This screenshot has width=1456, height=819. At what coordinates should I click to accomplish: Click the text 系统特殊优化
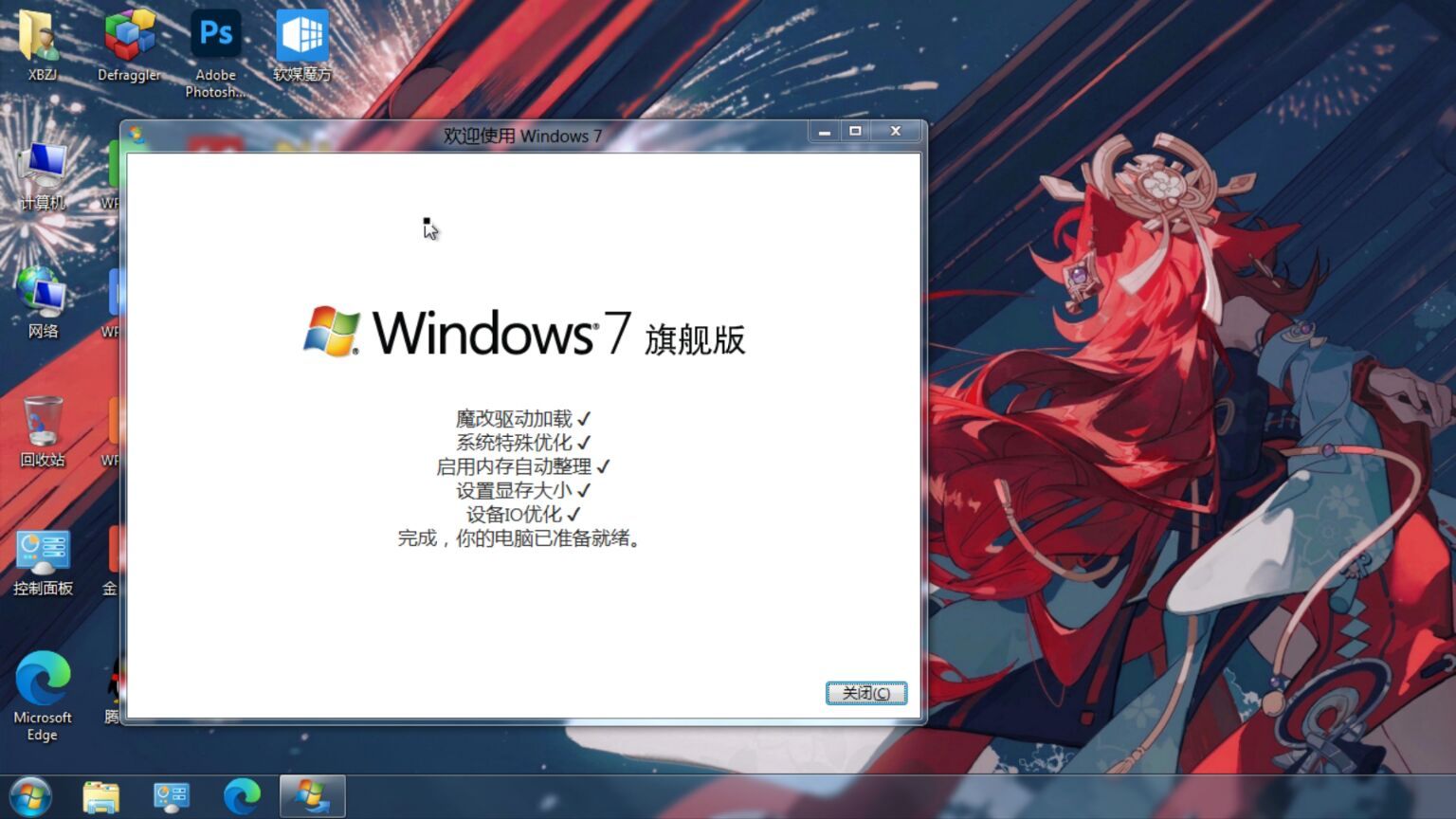pos(514,443)
